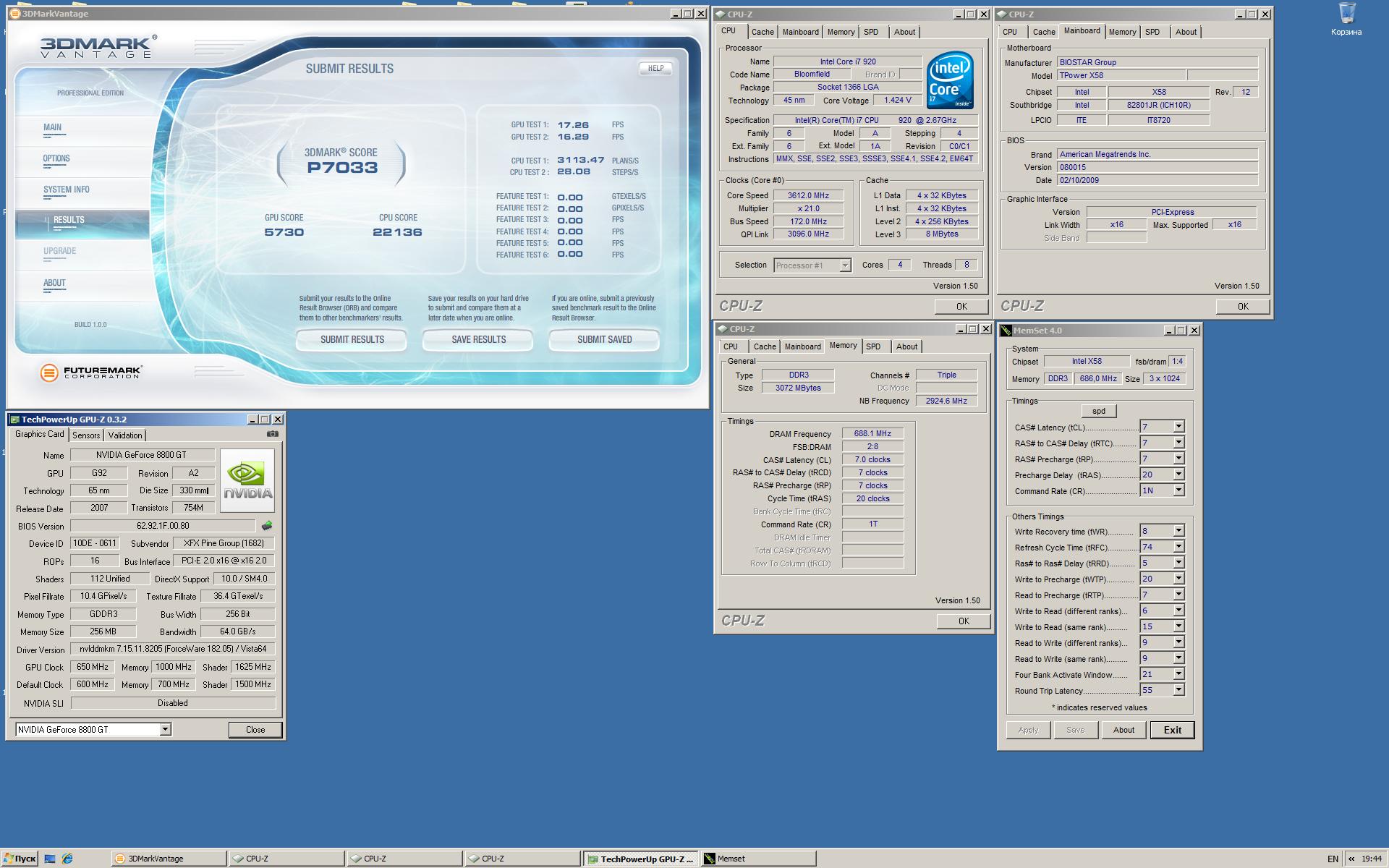Screen dimensions: 1389x868
Task: Click the Show Desktop quick launch icon
Action: tap(50, 859)
